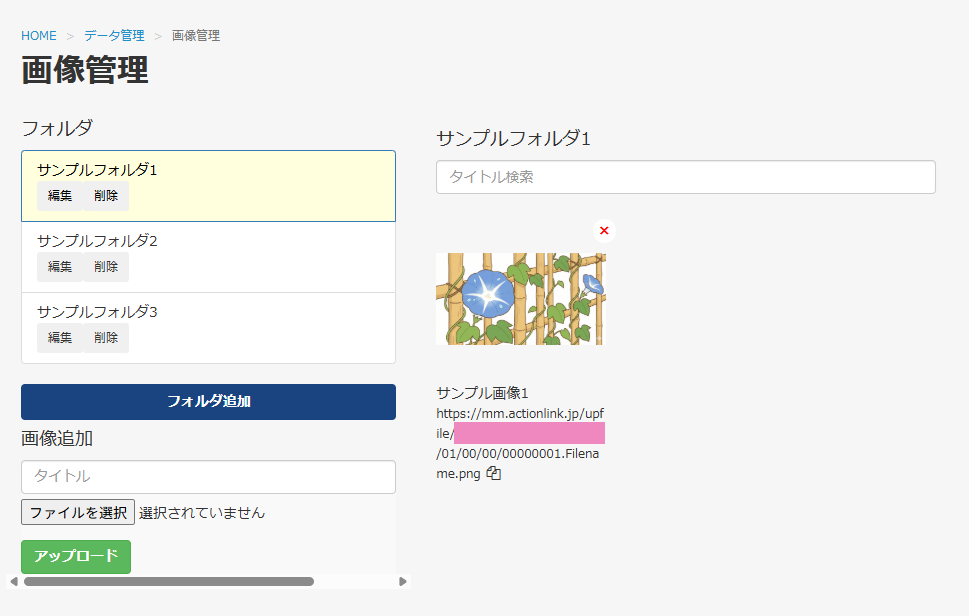This screenshot has width=969, height=616.
Task: Edit サンプルフォルダ1 with its 編集 button
Action: [x=60, y=196]
